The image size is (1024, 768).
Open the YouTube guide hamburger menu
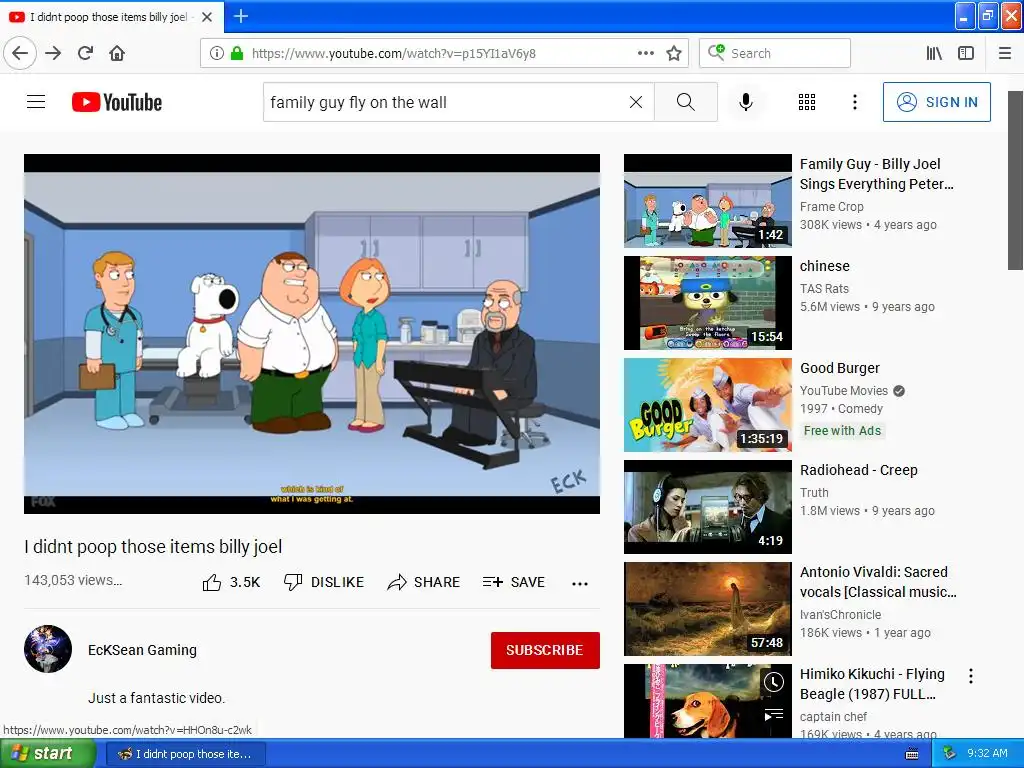point(36,102)
